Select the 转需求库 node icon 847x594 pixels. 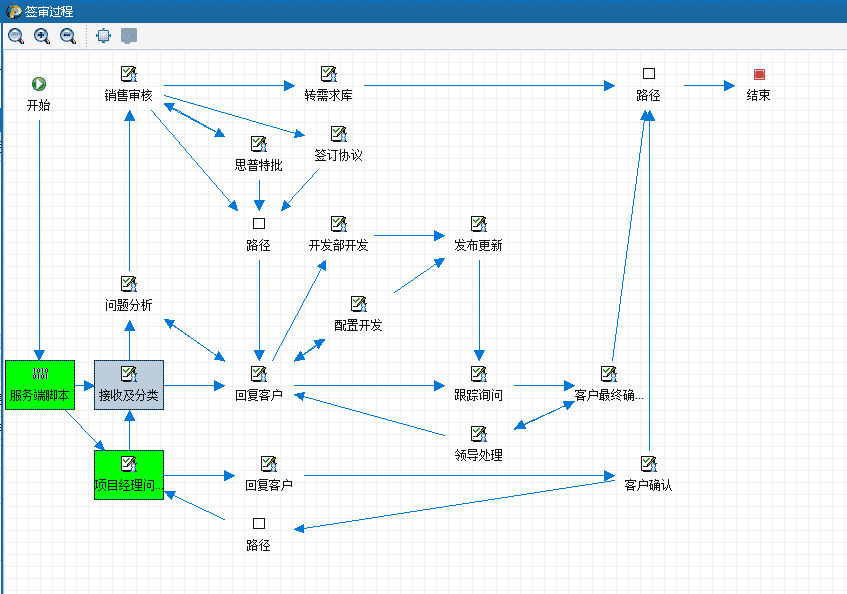pyautogui.click(x=328, y=73)
